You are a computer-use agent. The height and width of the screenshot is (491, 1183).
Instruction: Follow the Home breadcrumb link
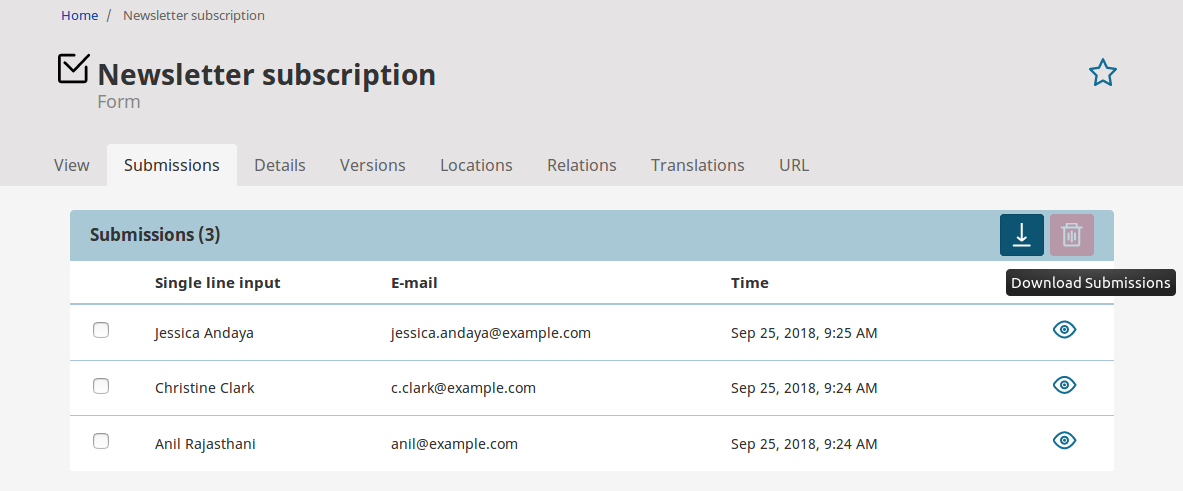79,15
